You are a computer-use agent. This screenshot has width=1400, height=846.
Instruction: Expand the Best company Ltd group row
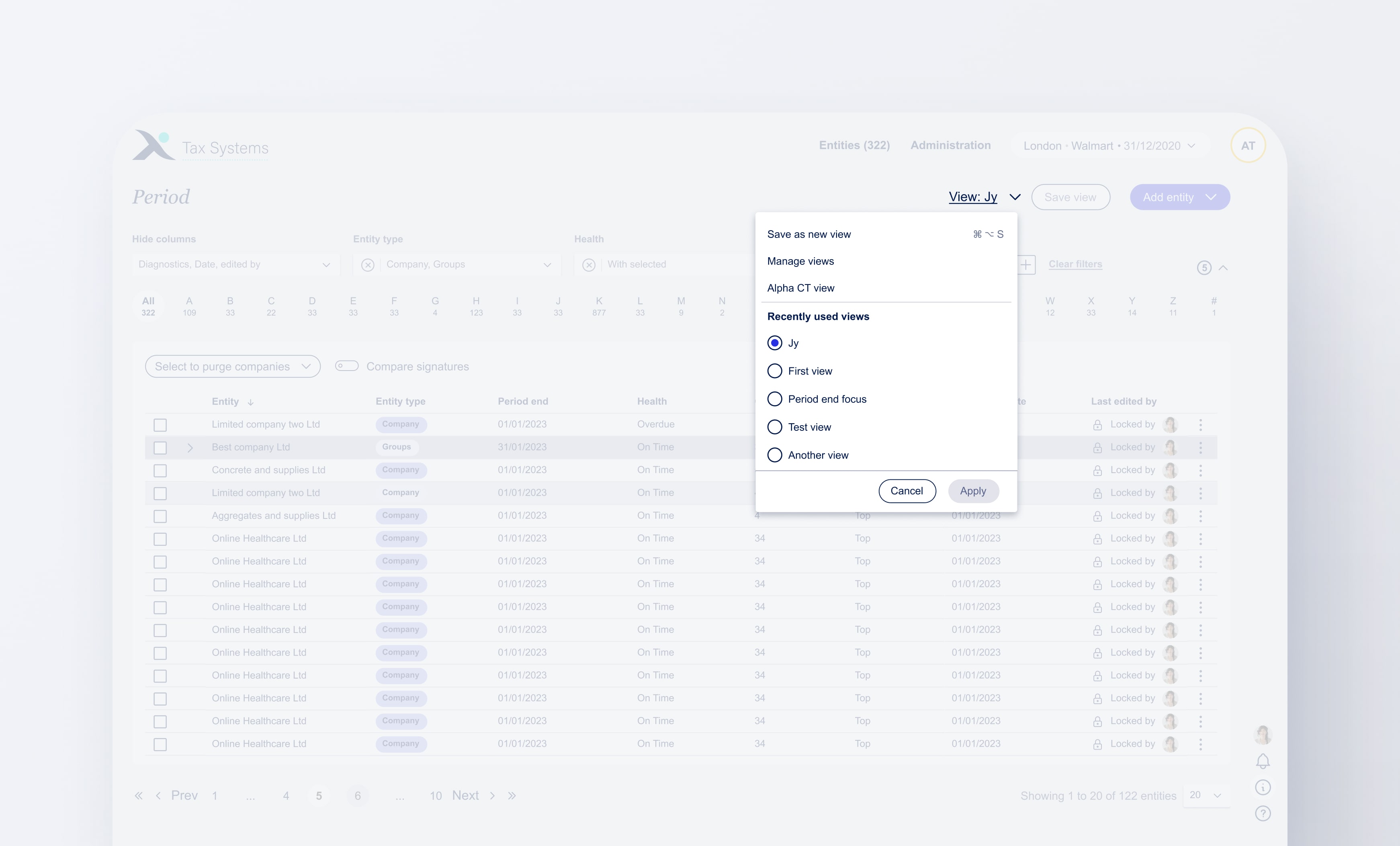(x=190, y=448)
